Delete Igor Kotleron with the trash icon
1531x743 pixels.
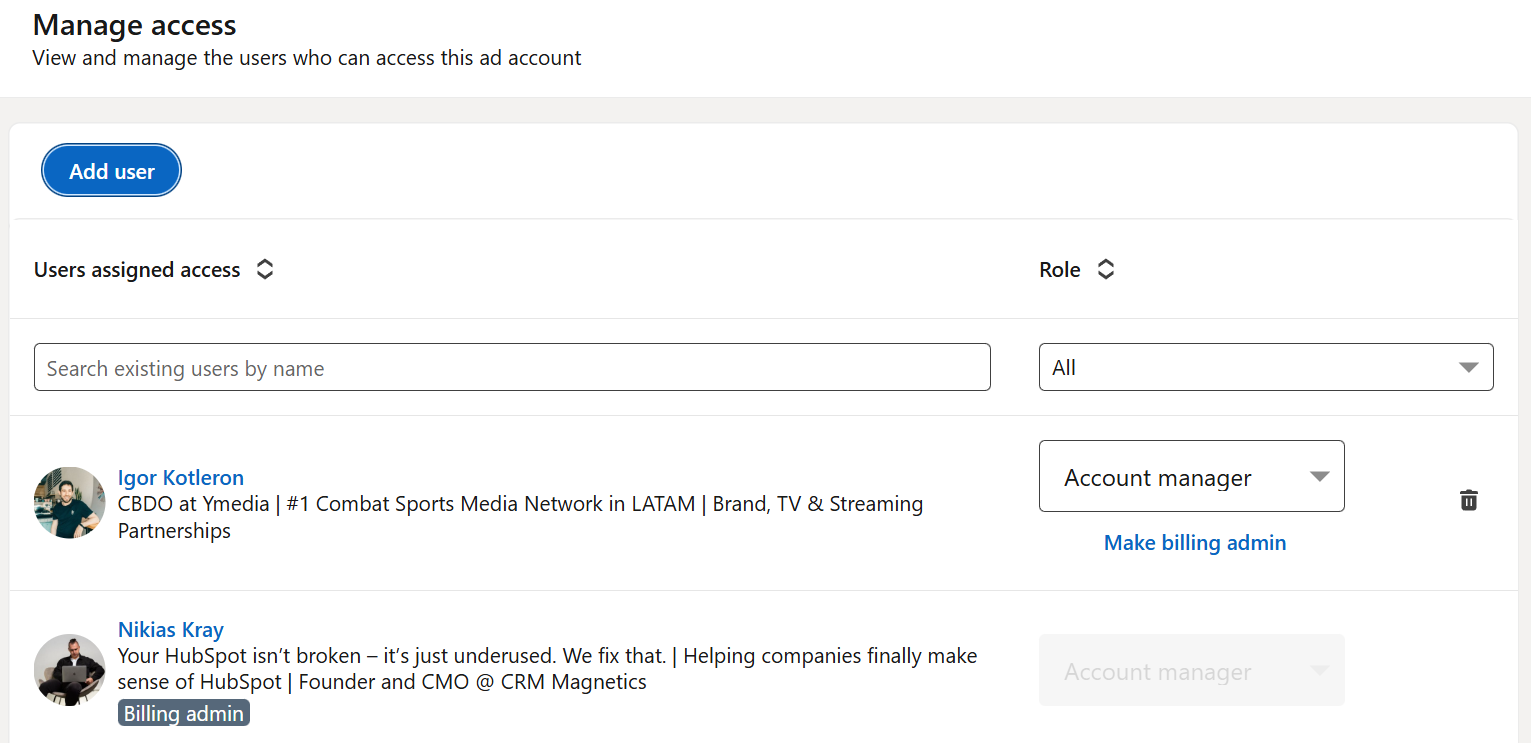click(x=1468, y=500)
